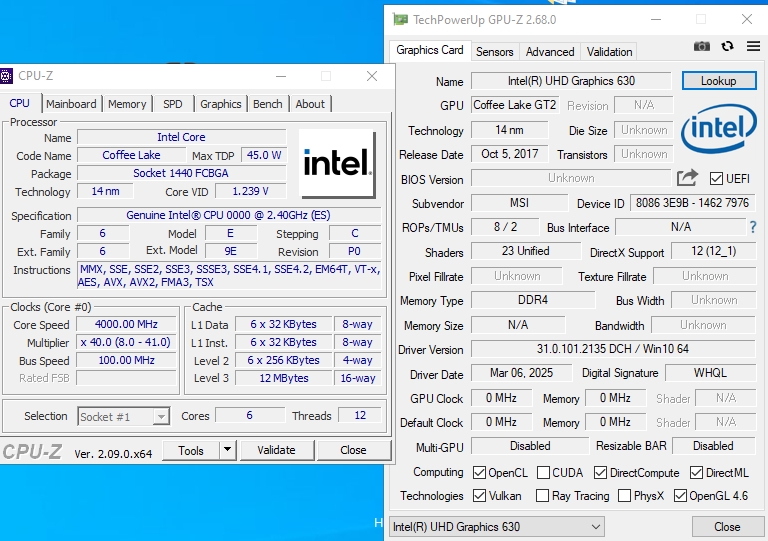Click the GPU-Z refresh icon
Image resolution: width=768 pixels, height=541 pixels.
pos(727,46)
